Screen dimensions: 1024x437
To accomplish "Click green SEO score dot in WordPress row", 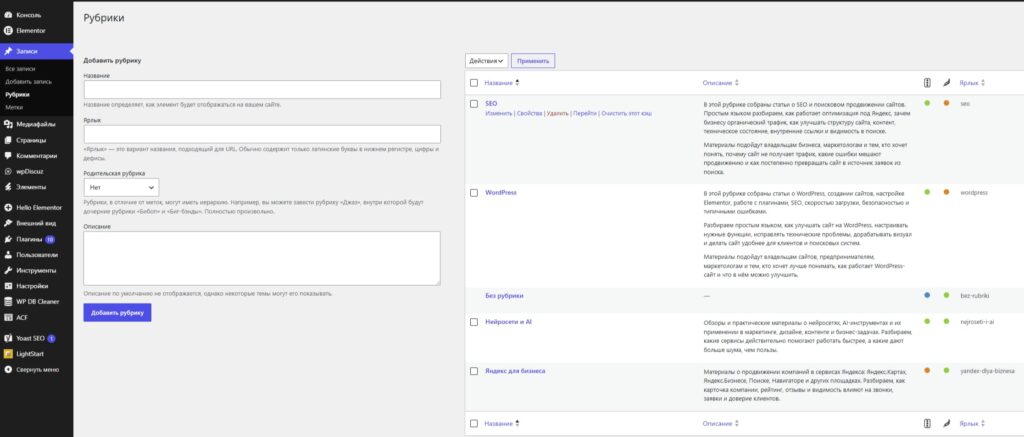I will (x=927, y=192).
